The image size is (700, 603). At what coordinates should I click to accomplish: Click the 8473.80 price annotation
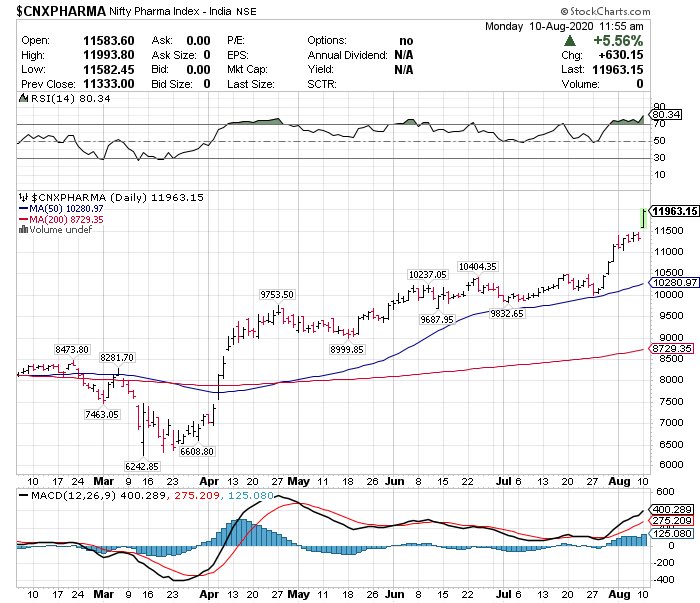pos(72,349)
